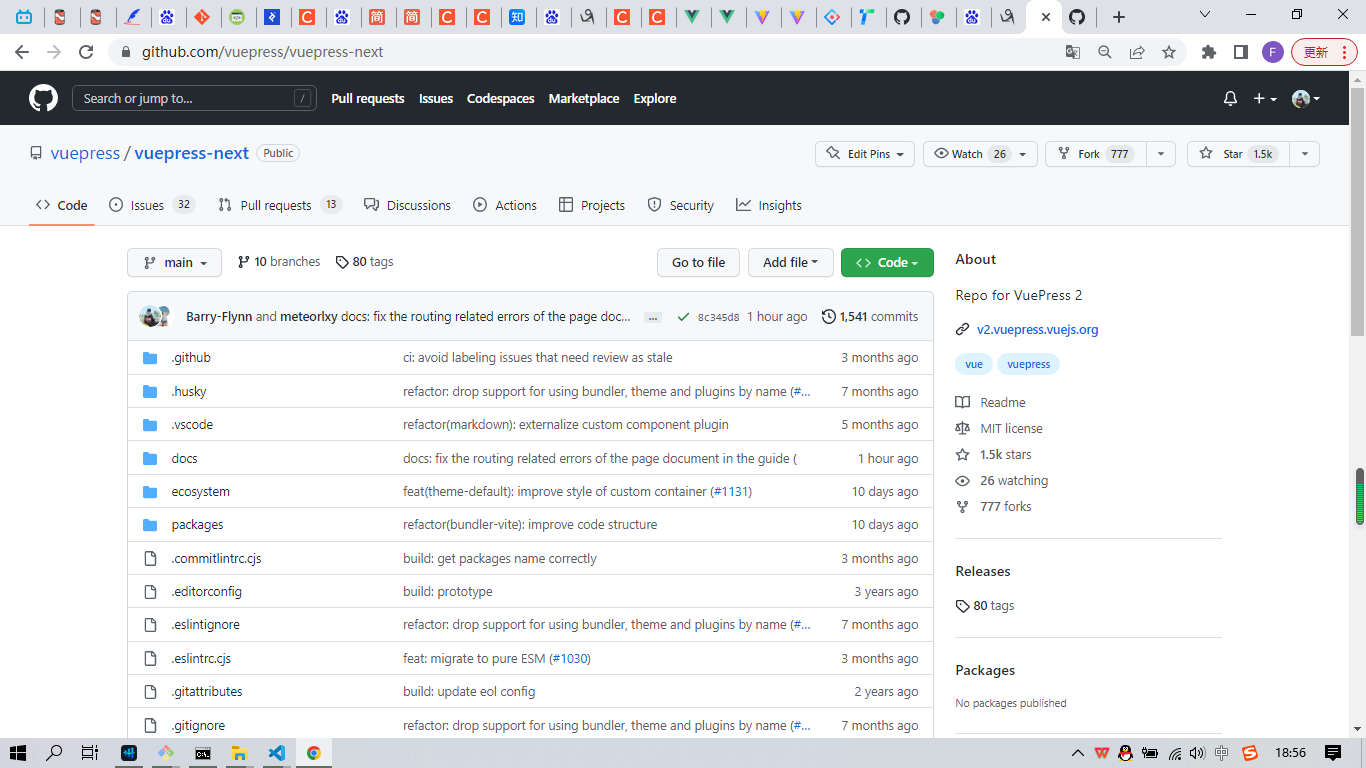Open the green Code dropdown

click(887, 263)
